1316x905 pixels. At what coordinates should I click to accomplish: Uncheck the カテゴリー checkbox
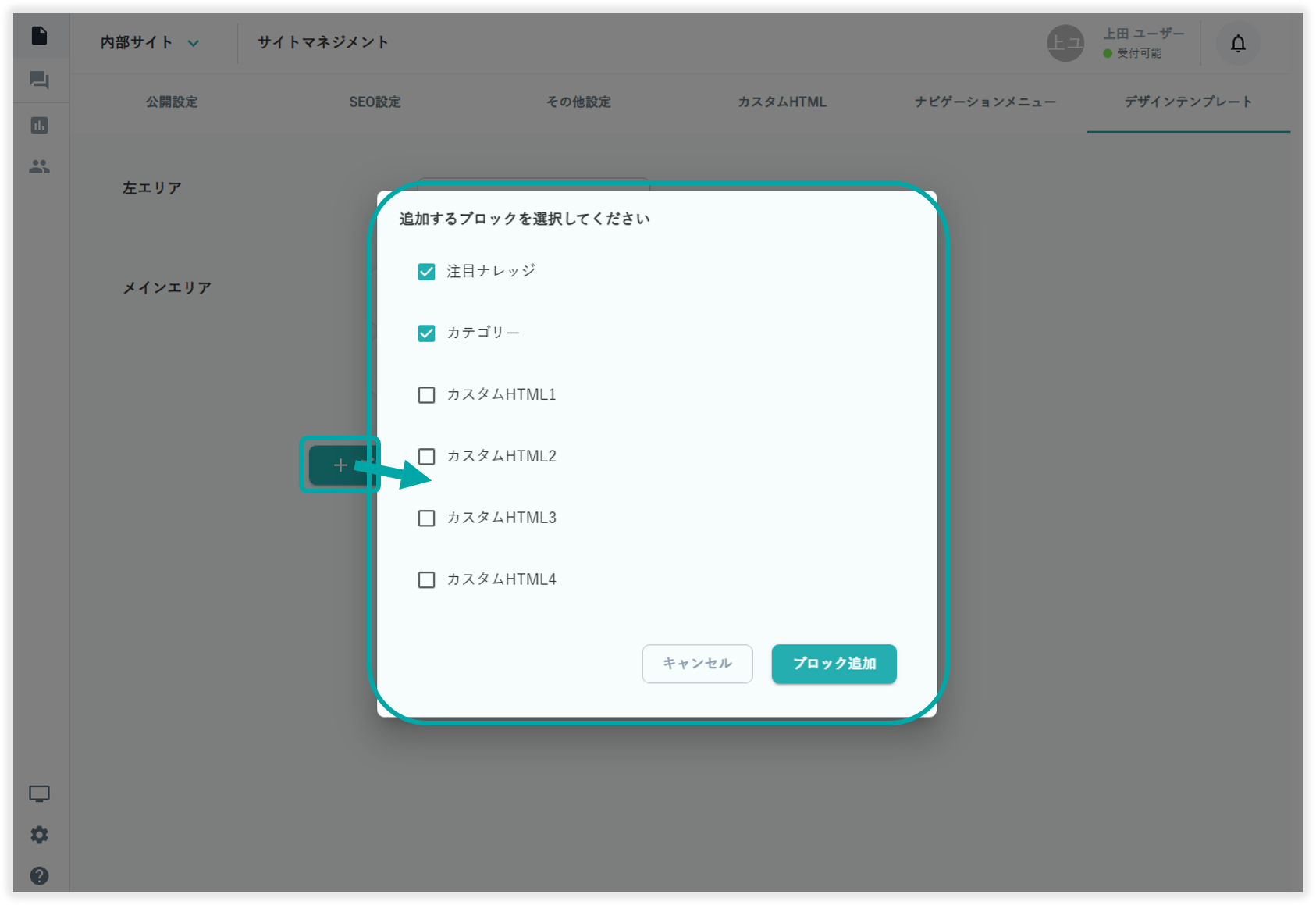(x=426, y=333)
